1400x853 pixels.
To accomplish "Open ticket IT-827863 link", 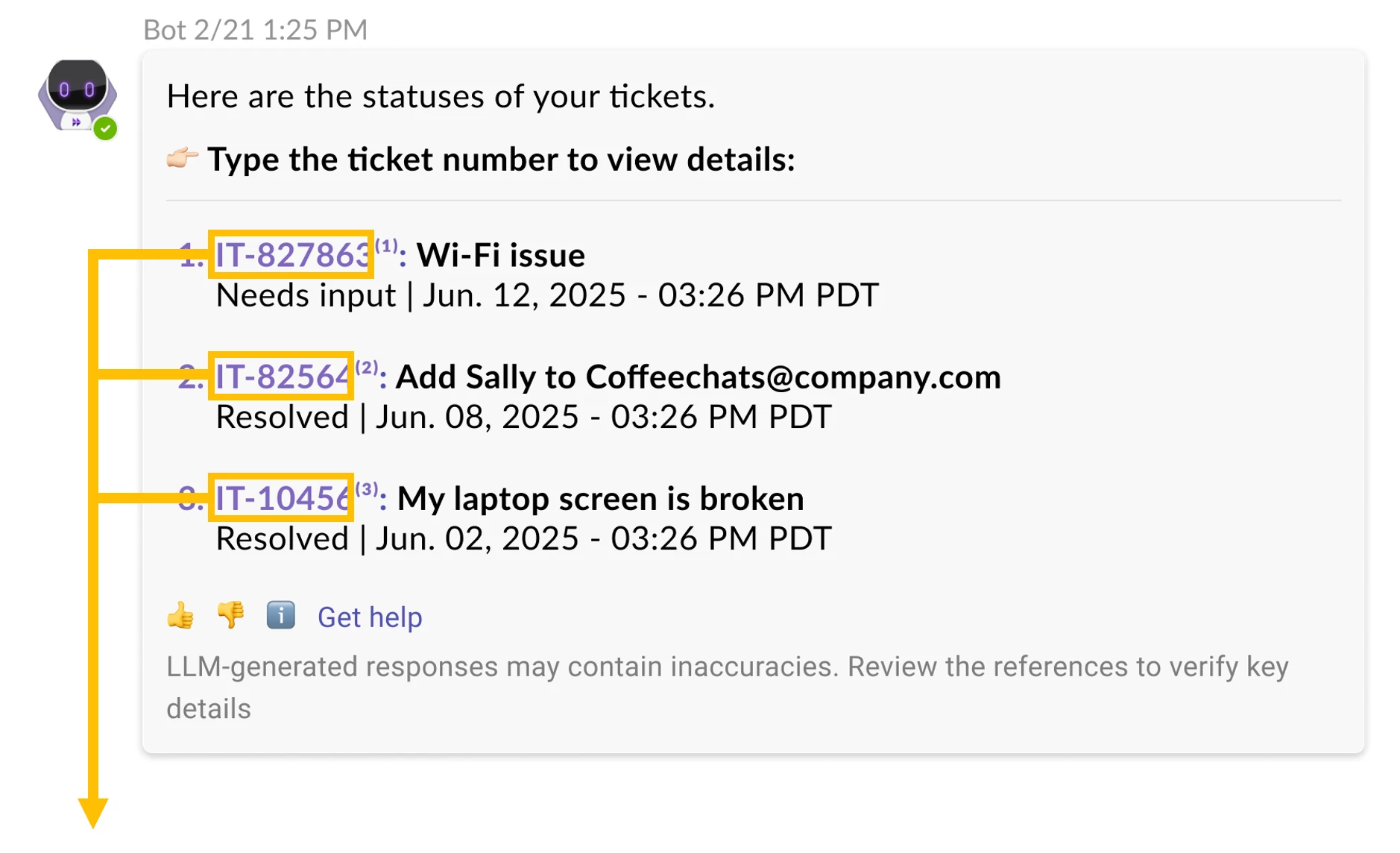I will 291,255.
